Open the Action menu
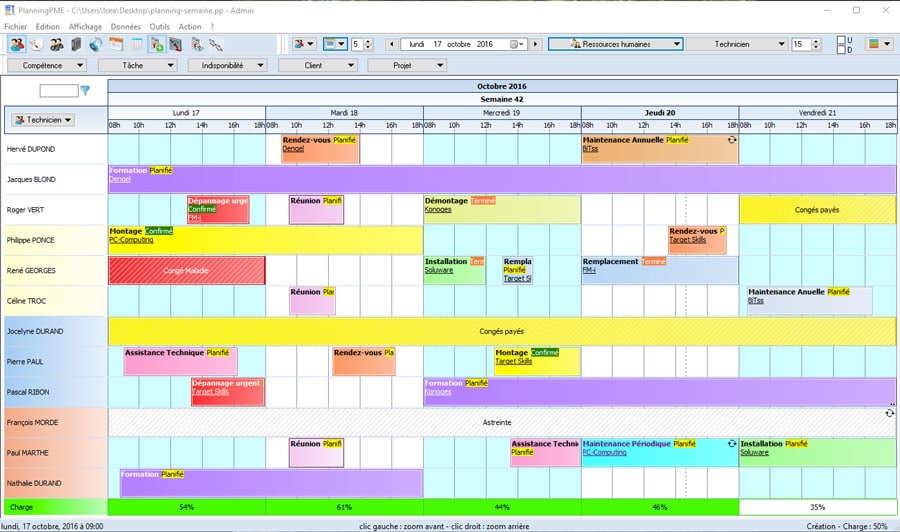Screen dimensions: 900x532 190,26
